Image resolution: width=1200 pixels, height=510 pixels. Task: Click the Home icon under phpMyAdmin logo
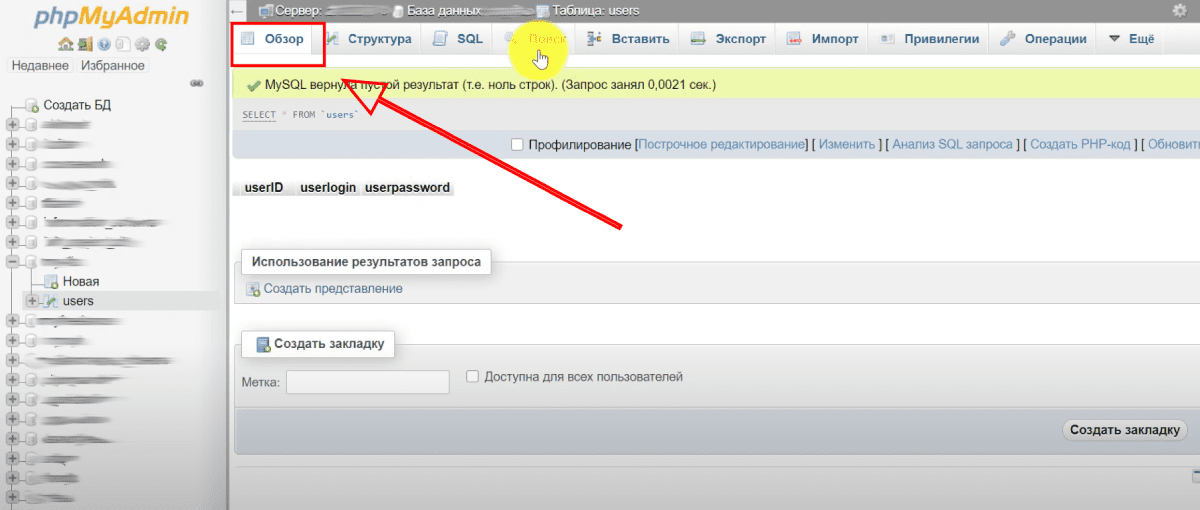(x=65, y=44)
